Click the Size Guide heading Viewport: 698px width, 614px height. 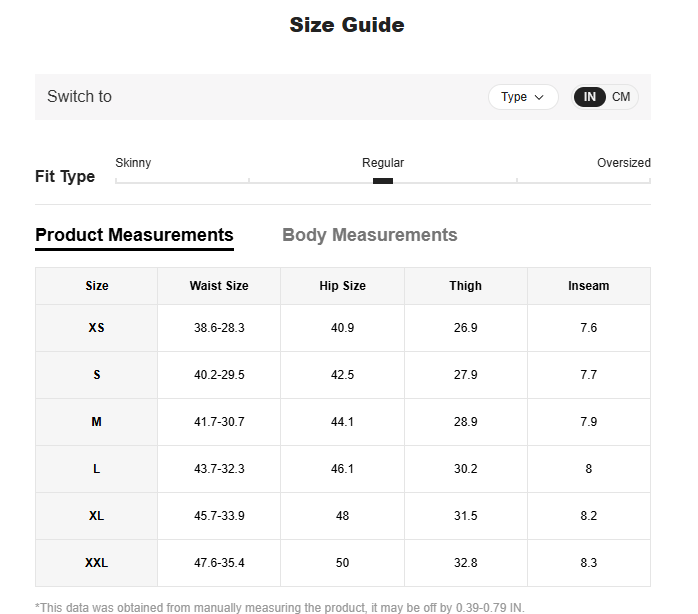[347, 25]
